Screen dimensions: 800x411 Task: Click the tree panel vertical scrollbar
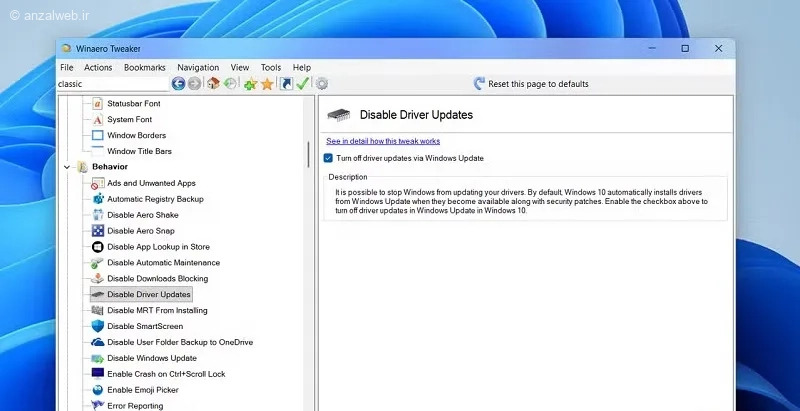click(309, 155)
